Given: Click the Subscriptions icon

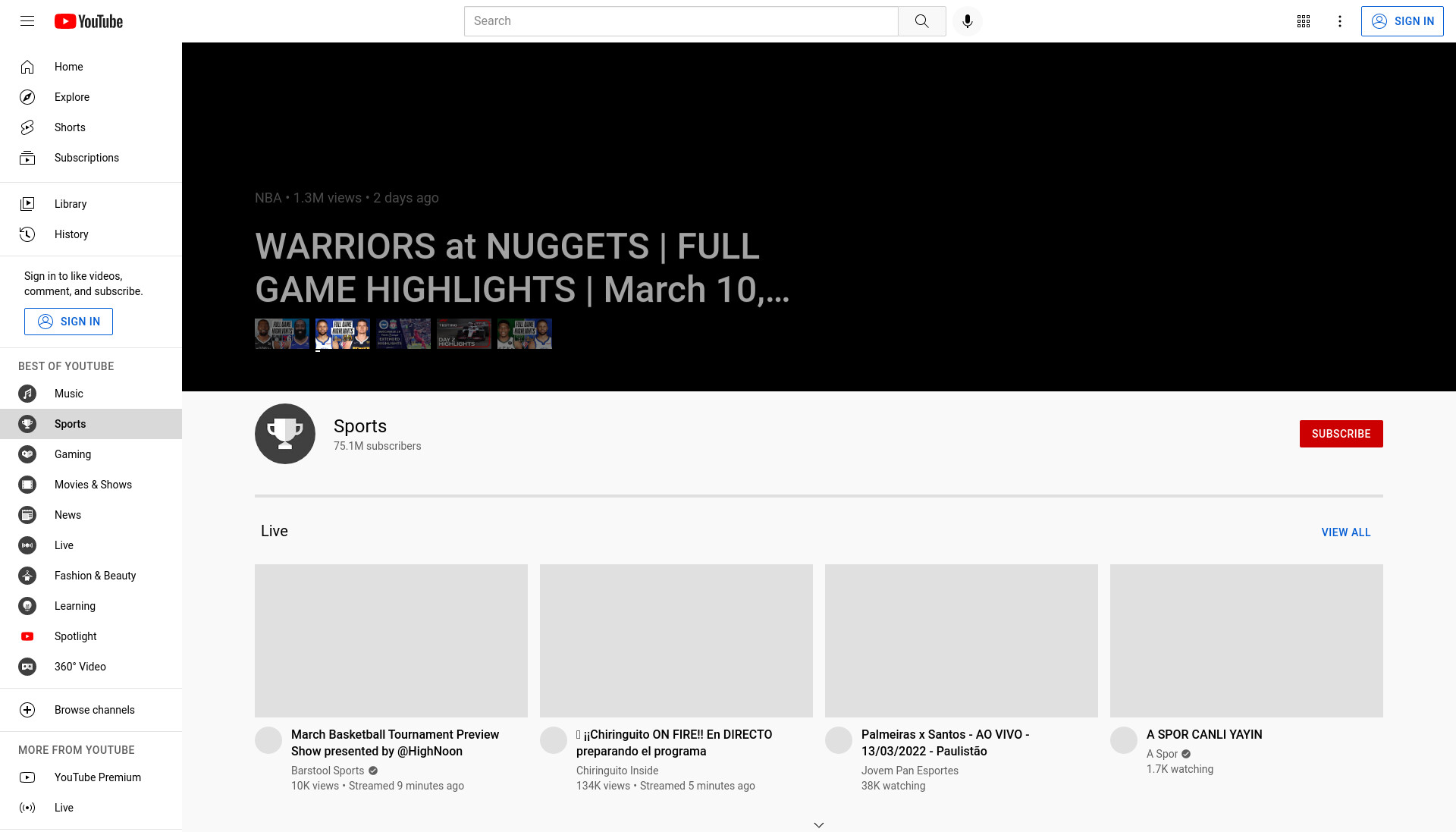Looking at the screenshot, I should point(27,158).
